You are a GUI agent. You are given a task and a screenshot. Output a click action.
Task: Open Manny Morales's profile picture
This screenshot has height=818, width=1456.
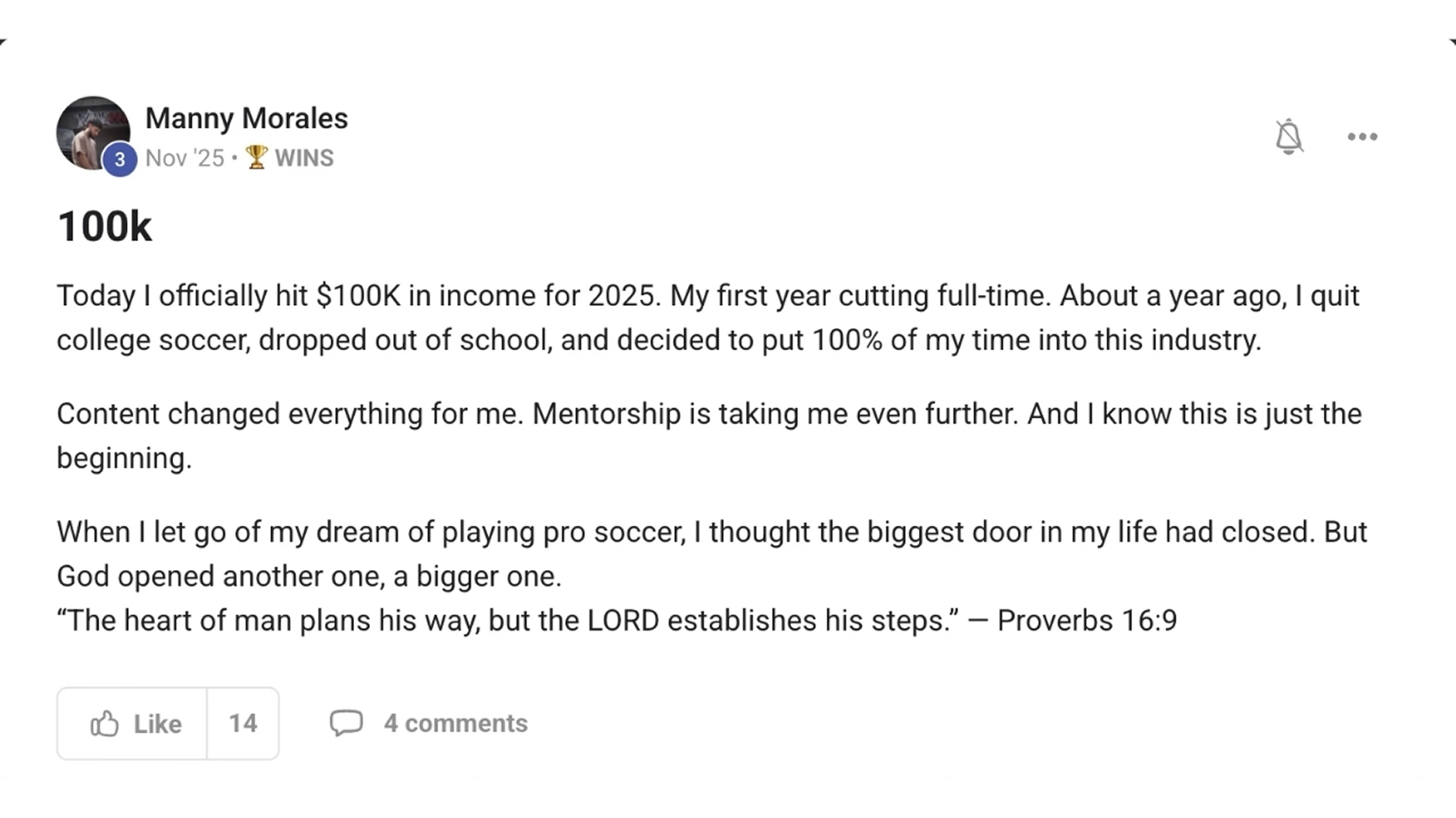(x=91, y=130)
